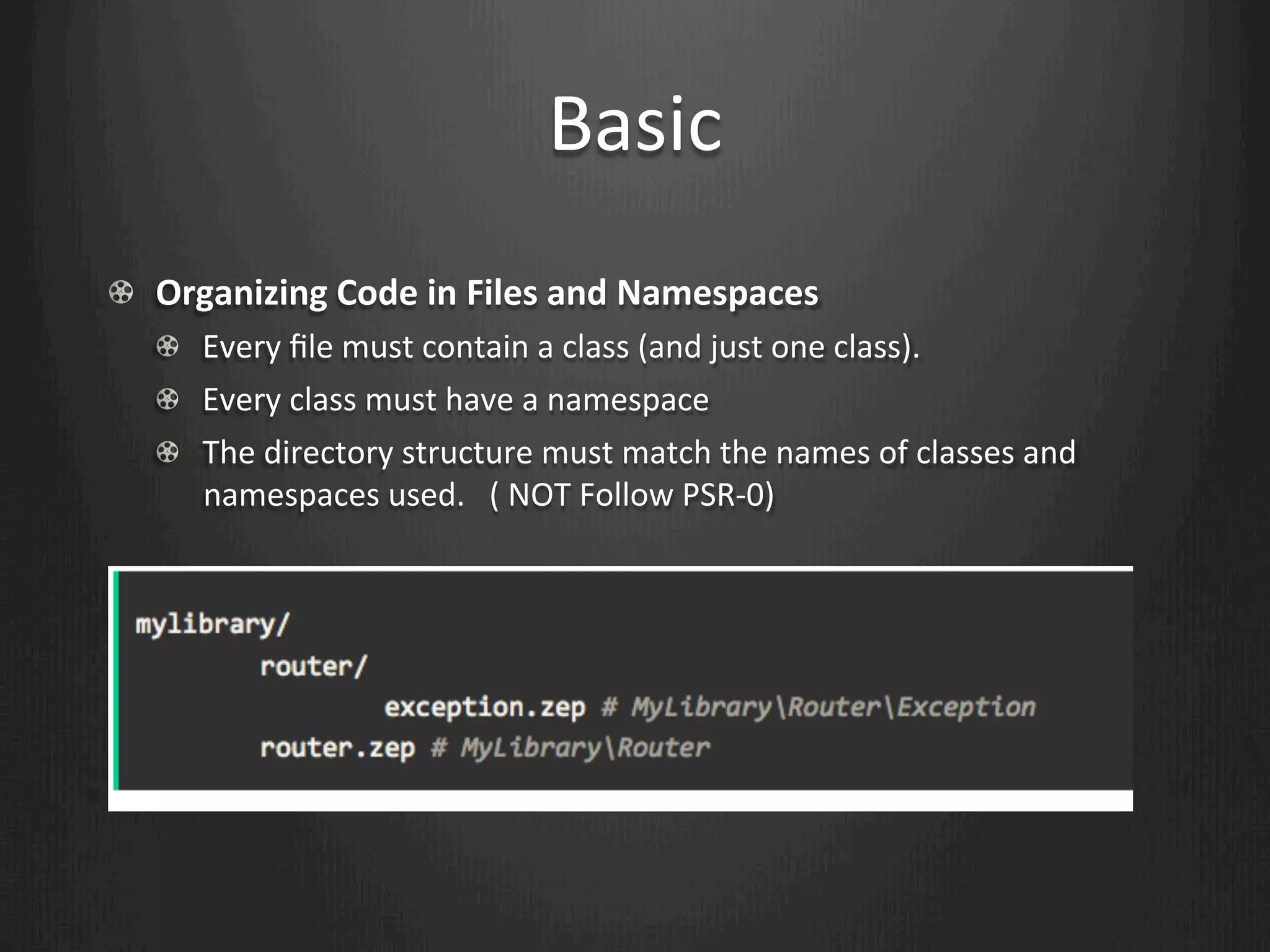Image resolution: width=1270 pixels, height=952 pixels.
Task: Click the bullet icon before "Every file must"
Action: (x=167, y=346)
